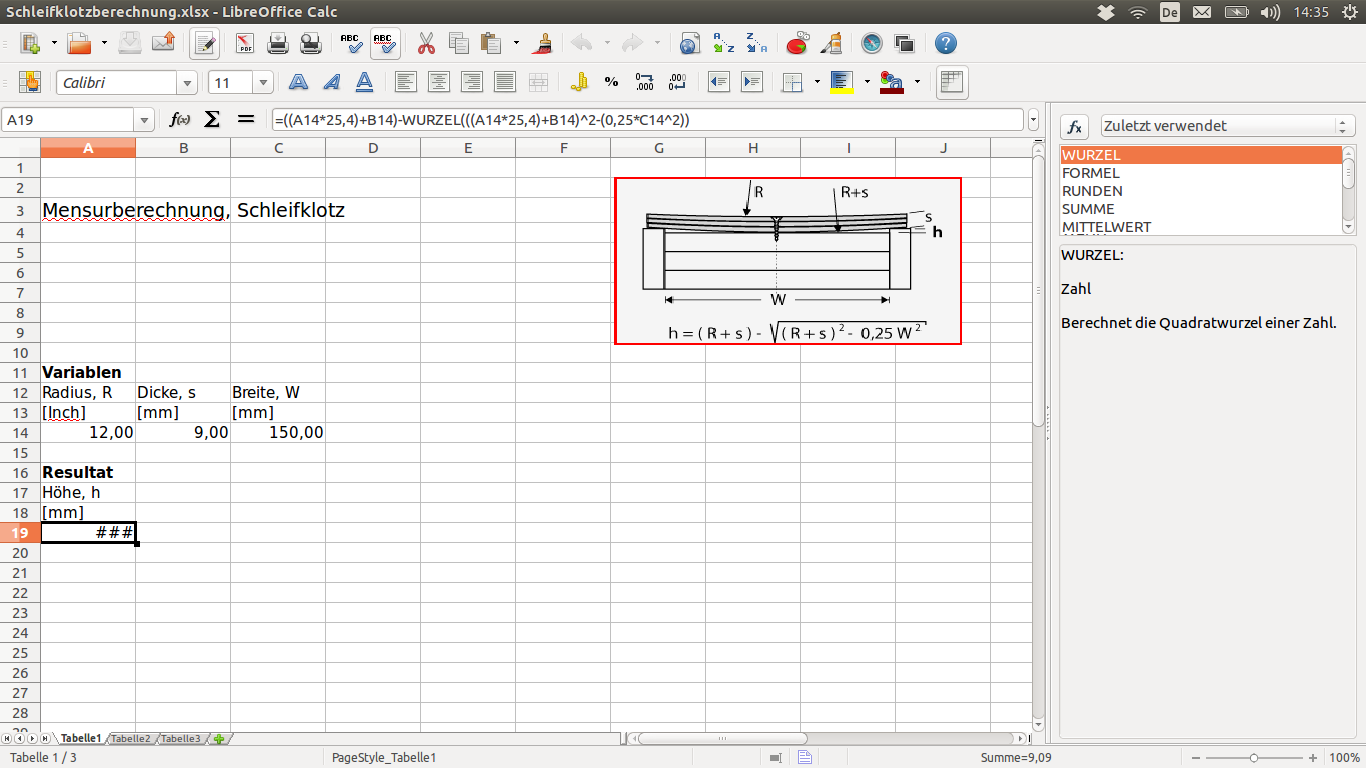1366x768 pixels.
Task: Toggle underline text formatting
Action: 365,83
